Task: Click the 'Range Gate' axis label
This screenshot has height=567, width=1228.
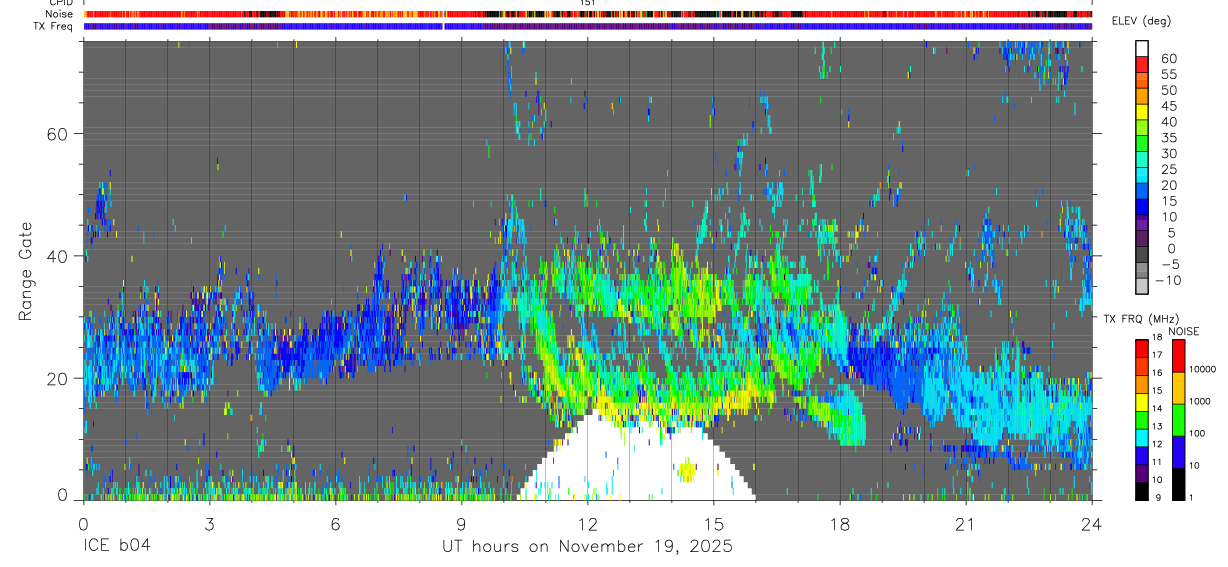Action: [25, 270]
